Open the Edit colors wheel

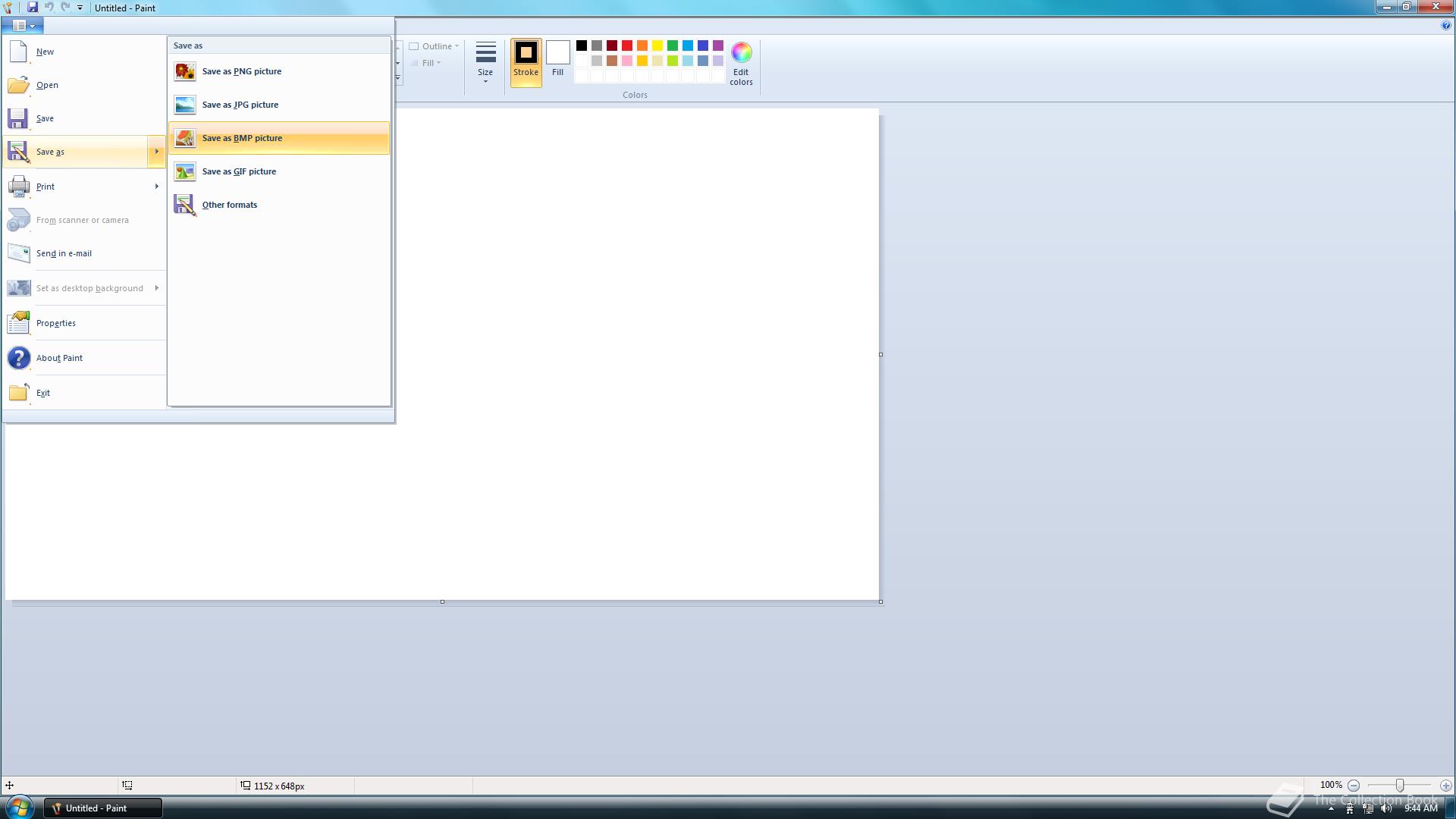tap(741, 64)
